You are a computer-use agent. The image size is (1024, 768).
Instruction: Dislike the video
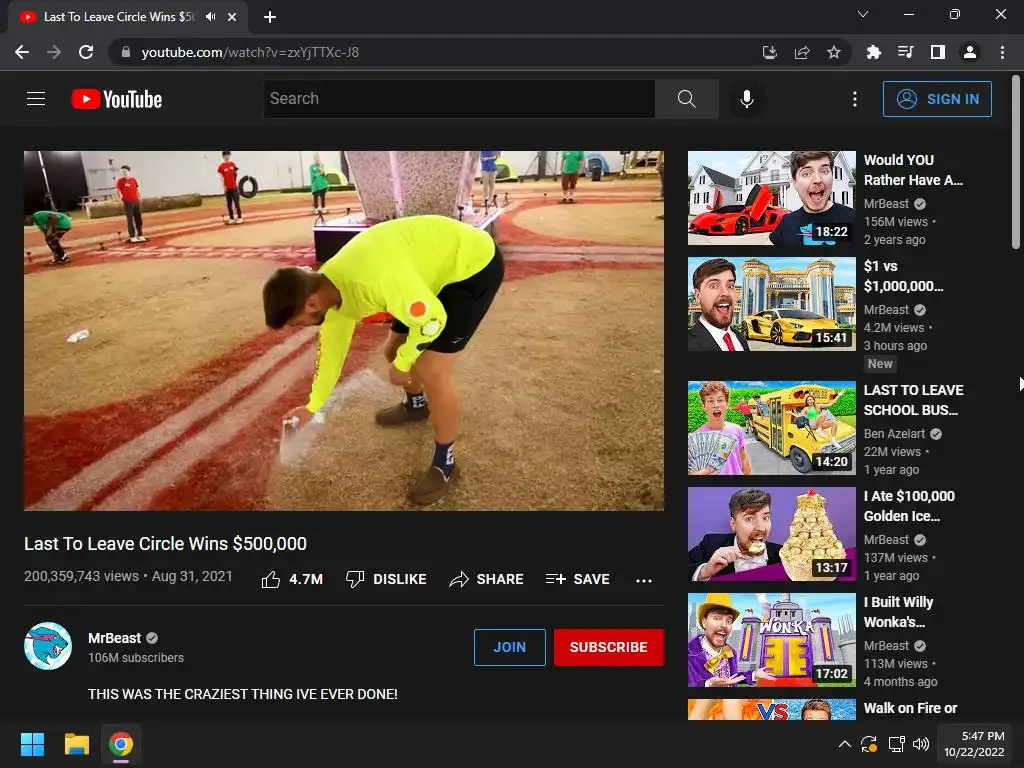coord(386,579)
